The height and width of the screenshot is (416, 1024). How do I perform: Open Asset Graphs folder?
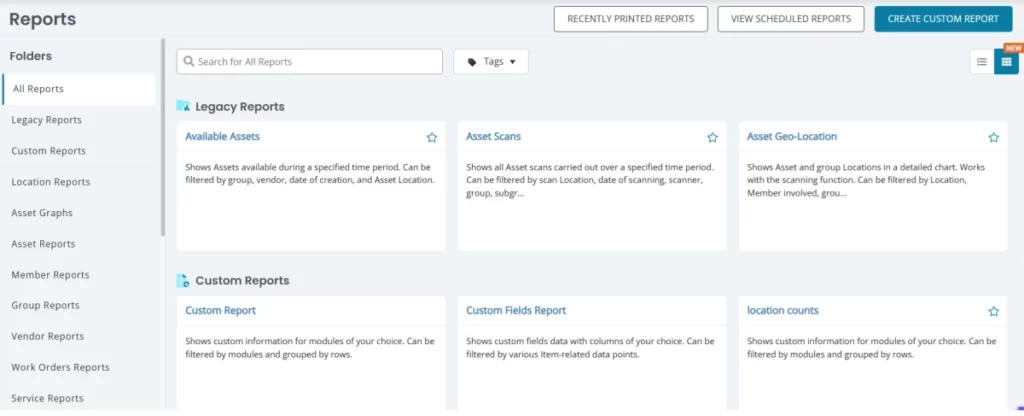(42, 213)
